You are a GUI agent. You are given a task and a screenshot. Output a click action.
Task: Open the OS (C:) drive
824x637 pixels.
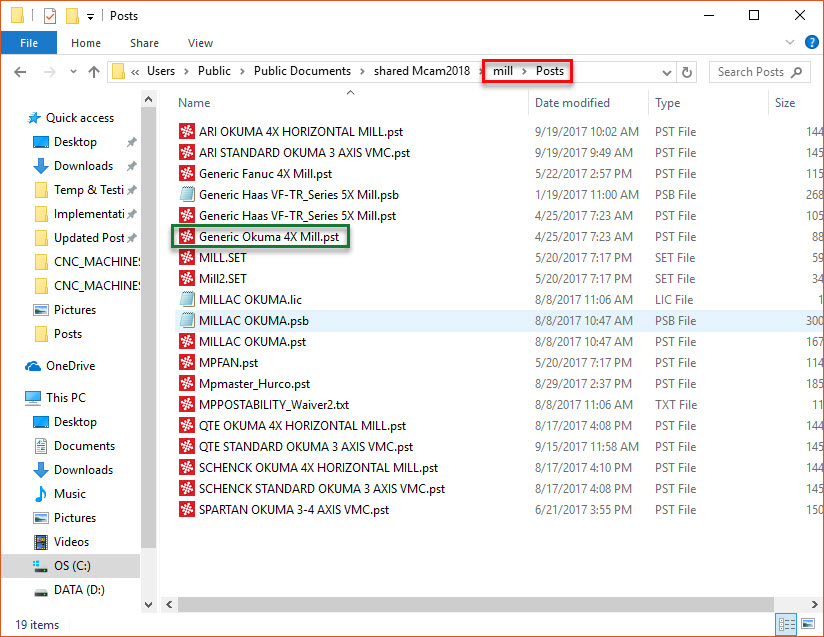[72, 566]
